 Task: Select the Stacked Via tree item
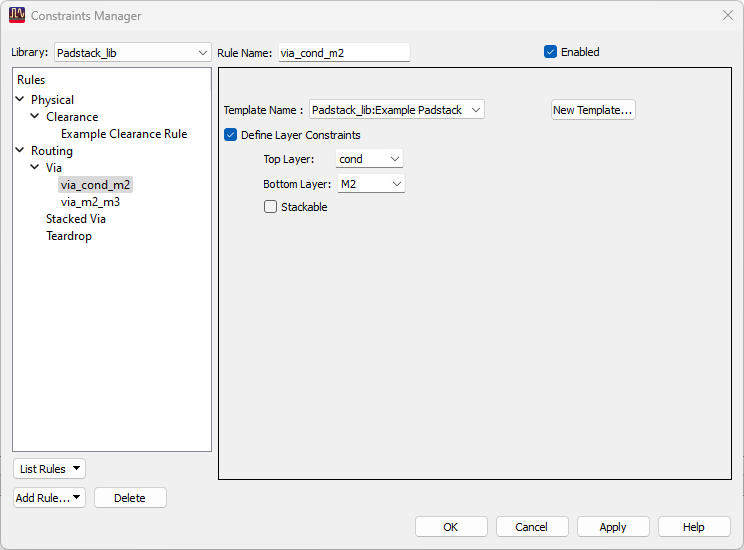[76, 219]
